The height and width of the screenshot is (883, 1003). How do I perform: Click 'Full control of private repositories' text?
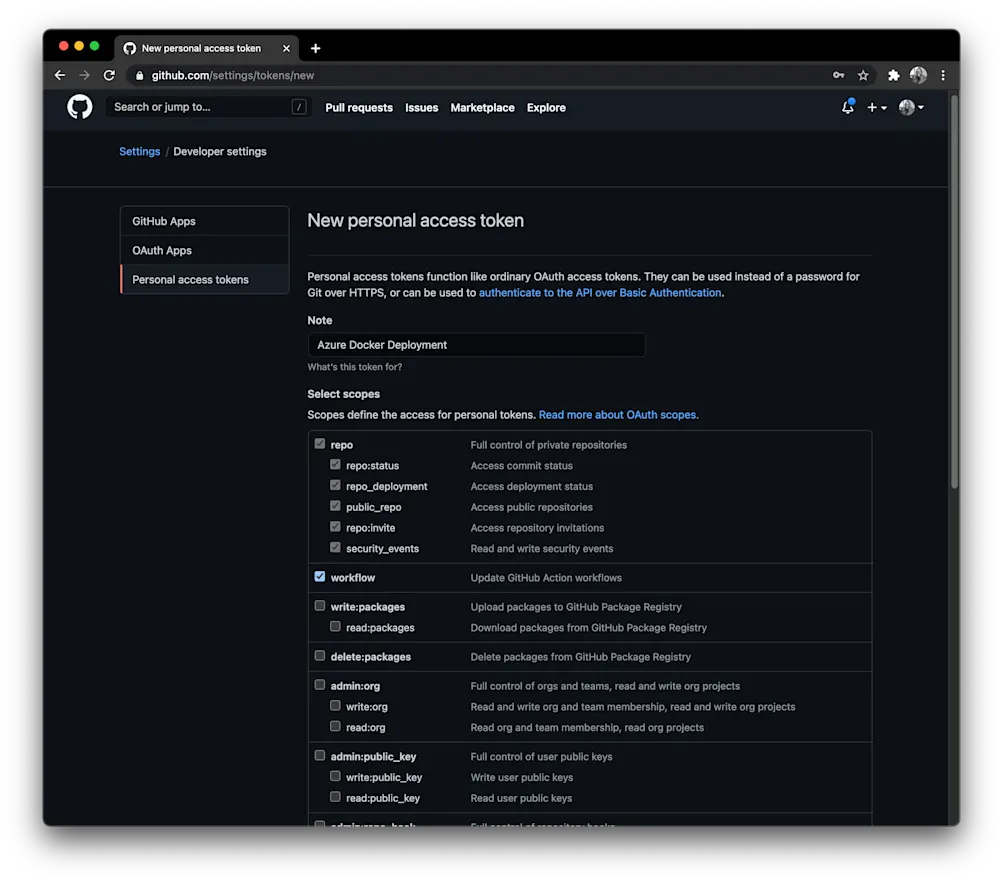tap(549, 445)
